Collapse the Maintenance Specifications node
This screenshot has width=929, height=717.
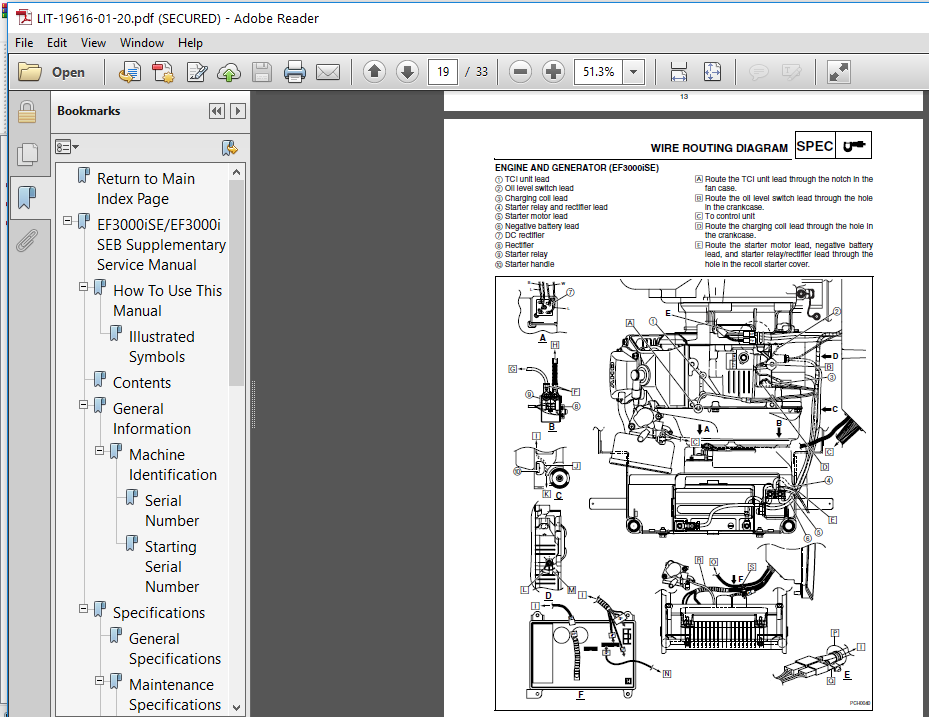click(100, 681)
